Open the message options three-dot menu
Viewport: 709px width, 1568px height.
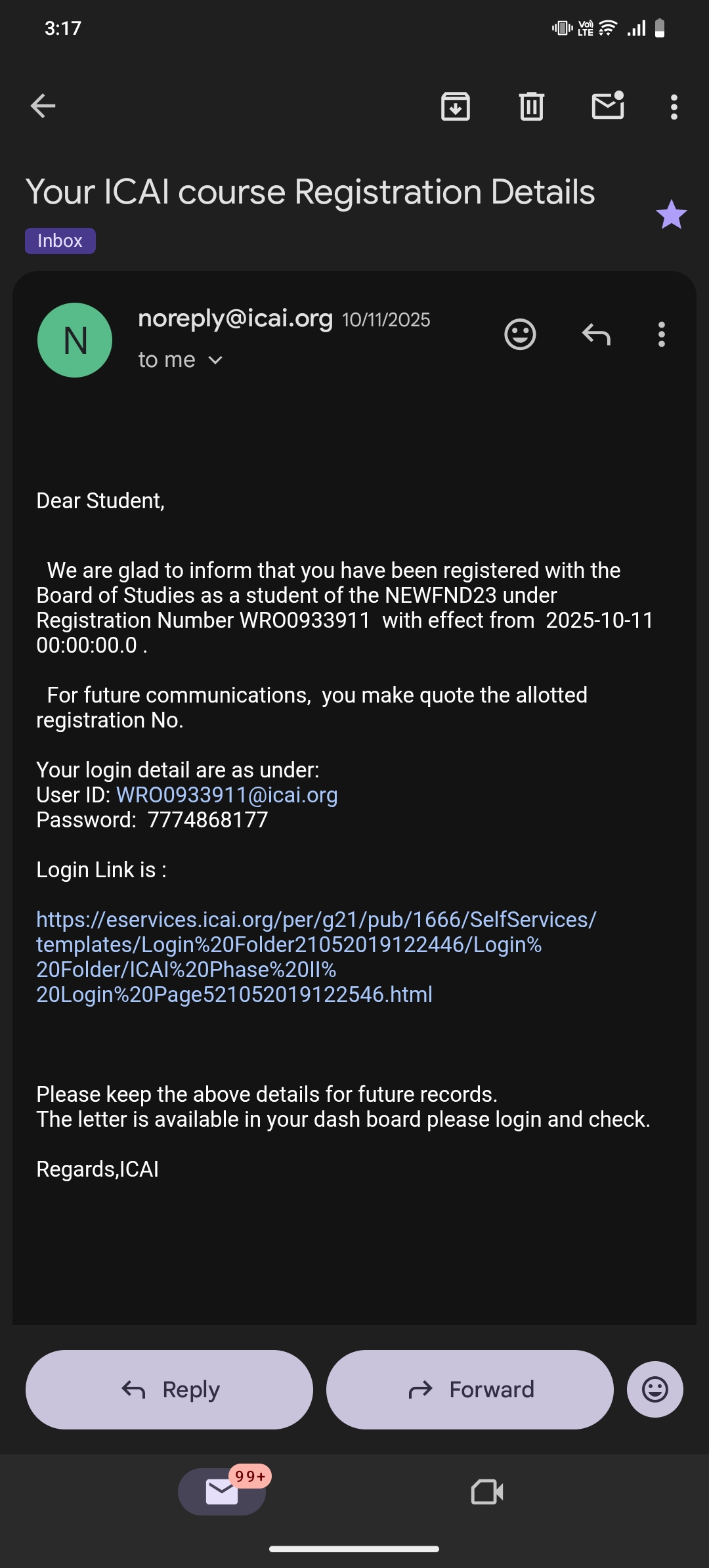click(662, 334)
